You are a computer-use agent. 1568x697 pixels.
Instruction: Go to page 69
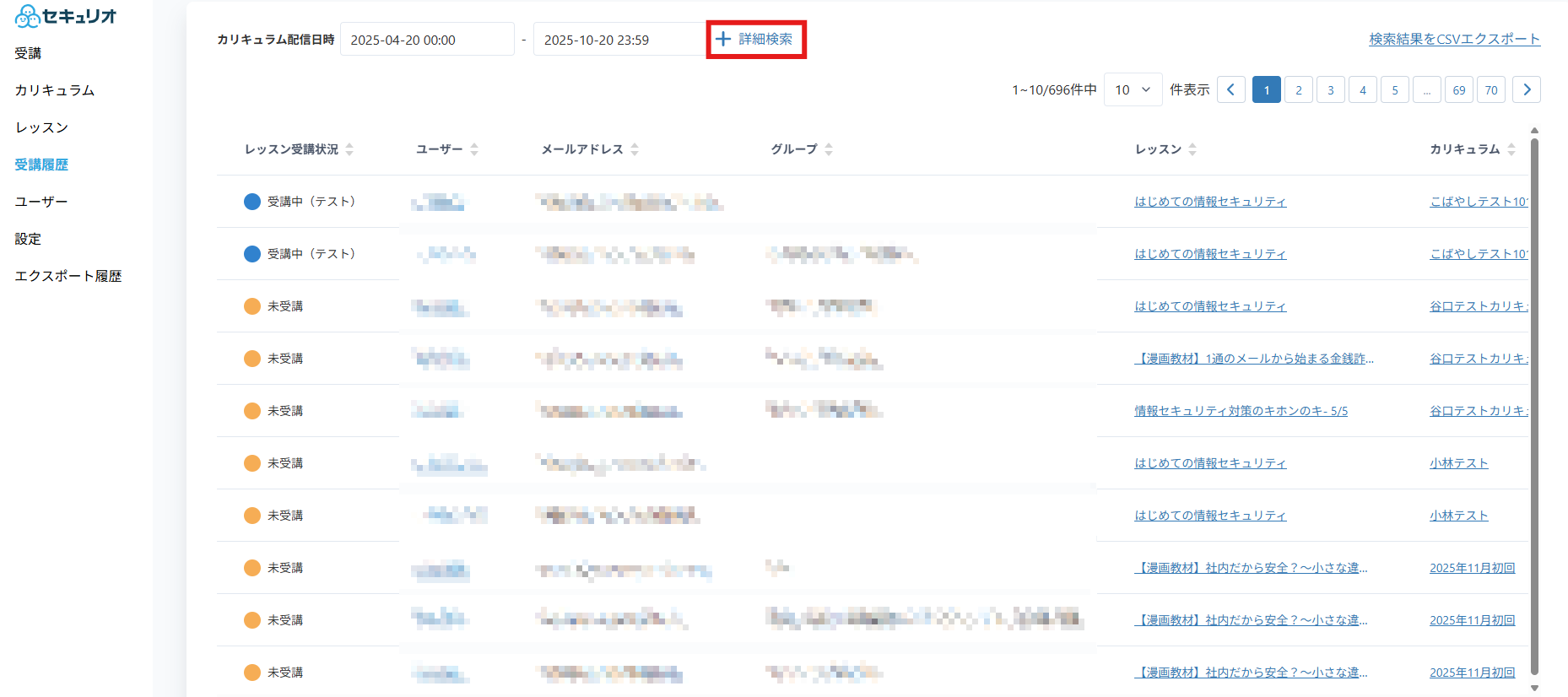1459,89
